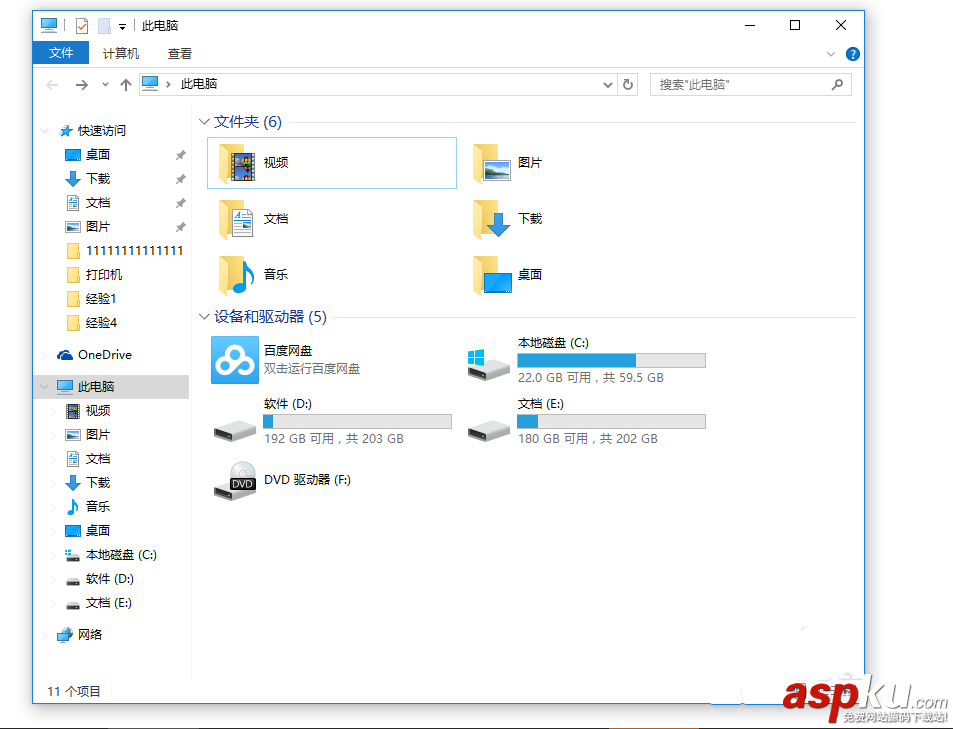Select the 本地磁盘 (C:) drive icon
The width and height of the screenshot is (953, 729).
tap(487, 360)
